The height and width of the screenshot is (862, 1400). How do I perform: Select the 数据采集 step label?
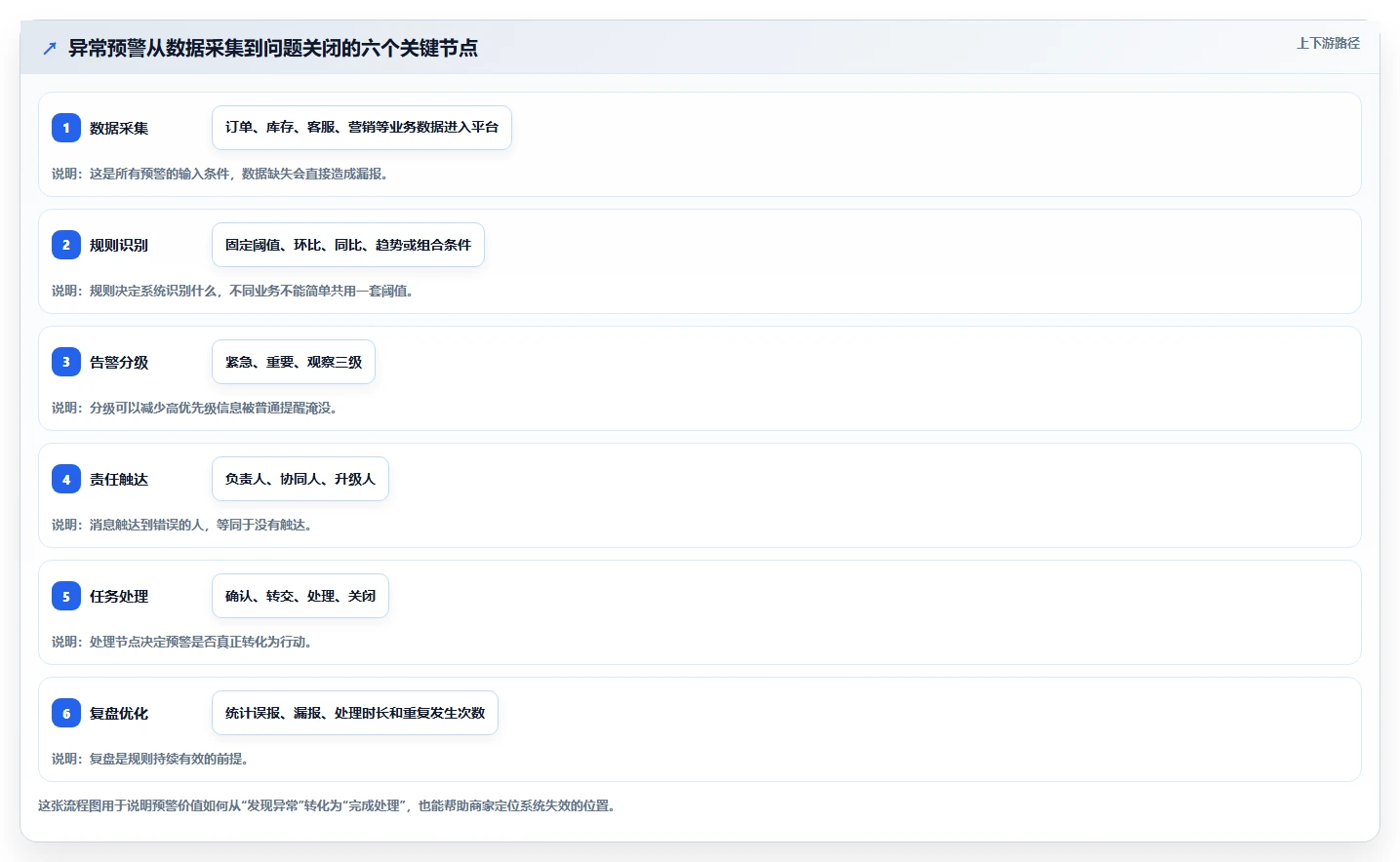[119, 128]
